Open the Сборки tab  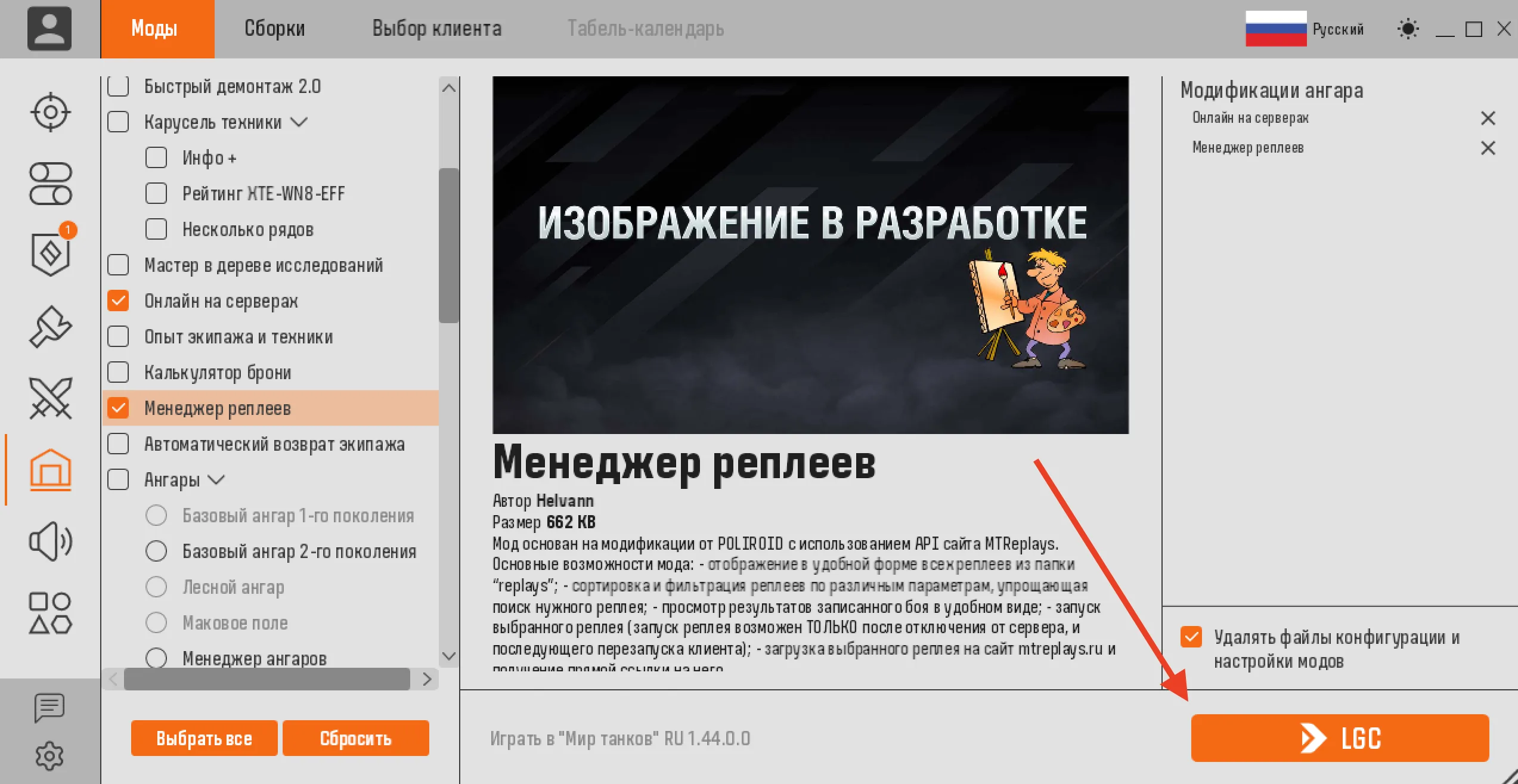click(275, 29)
